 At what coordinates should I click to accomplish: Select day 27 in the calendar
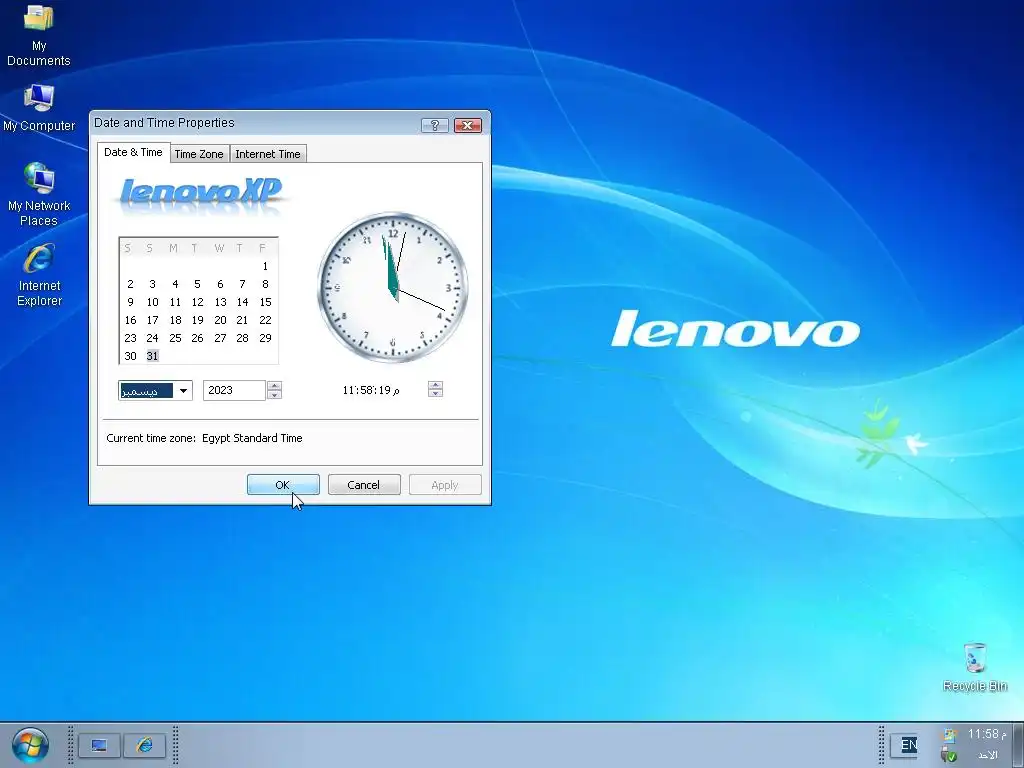click(x=220, y=338)
